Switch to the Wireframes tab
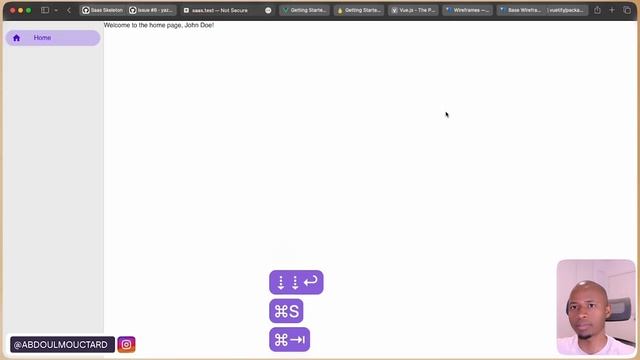The width and height of the screenshot is (640, 360). (x=467, y=10)
